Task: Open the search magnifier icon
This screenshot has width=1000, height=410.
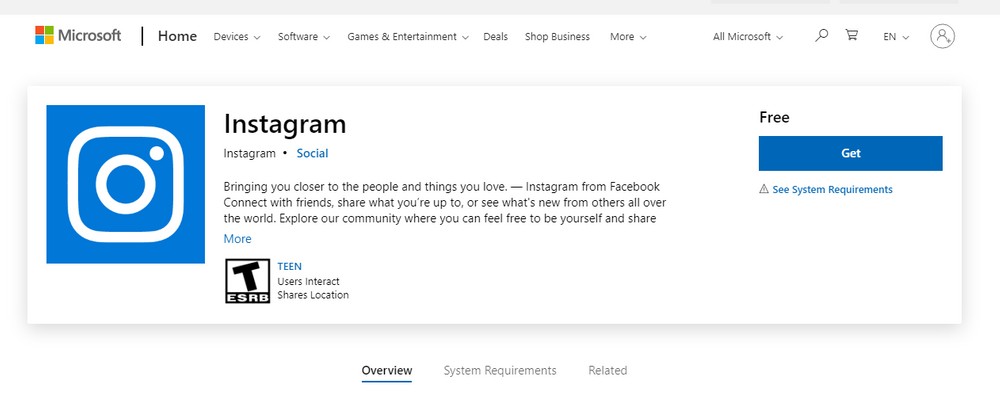Action: point(821,35)
